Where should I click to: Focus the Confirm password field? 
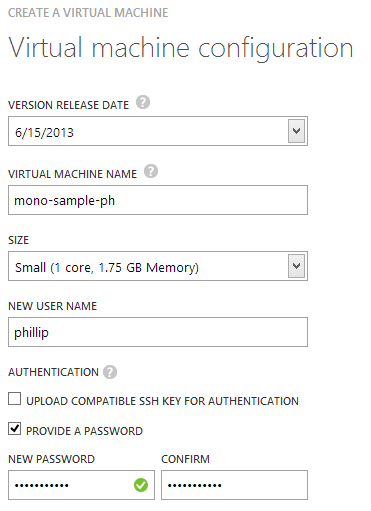[x=234, y=485]
